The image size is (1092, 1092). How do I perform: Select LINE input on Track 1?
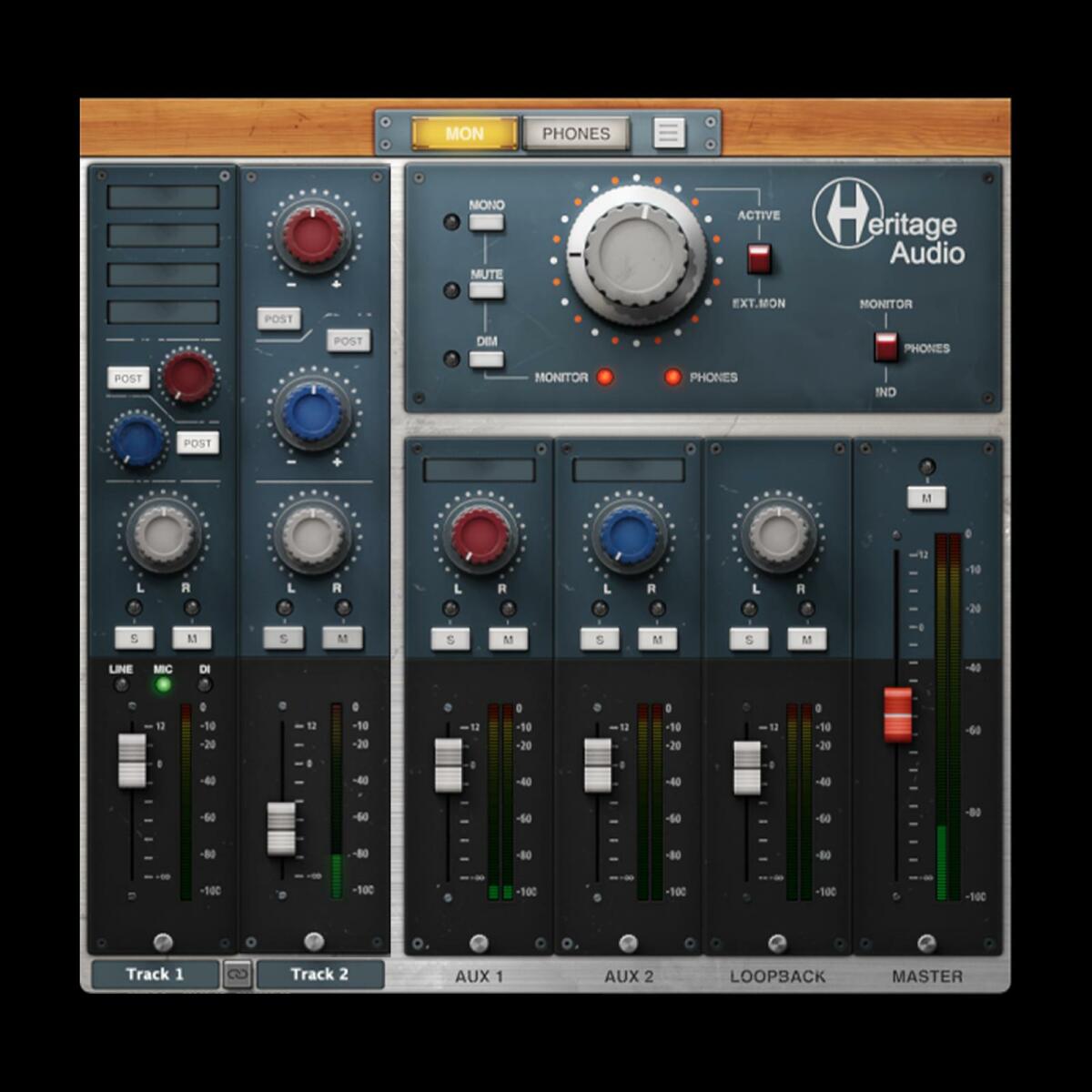click(x=121, y=683)
